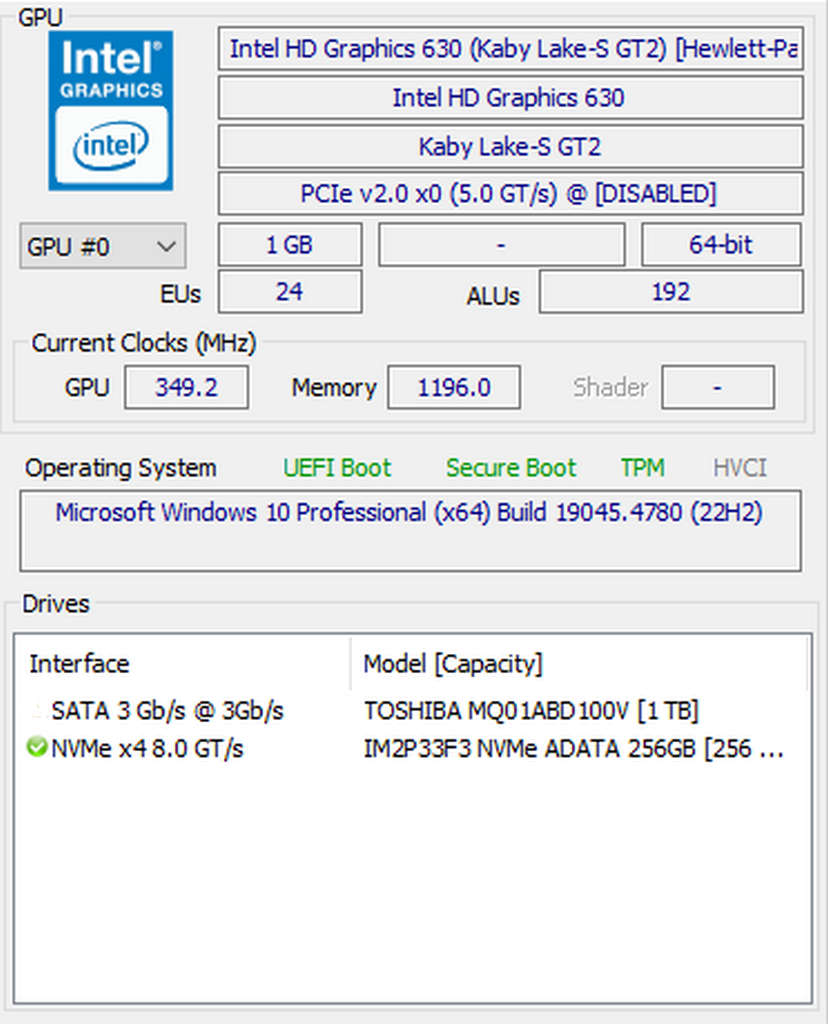
Task: Expand the memory type field showing a dash
Action: tap(501, 244)
